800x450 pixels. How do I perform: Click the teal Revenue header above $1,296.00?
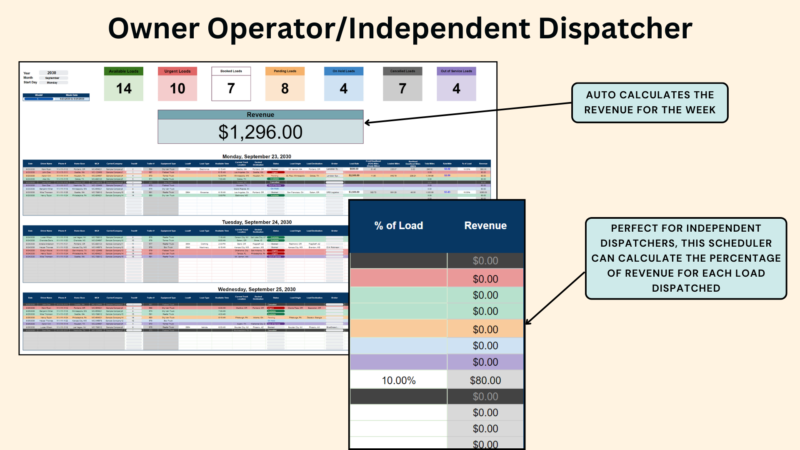(260, 115)
